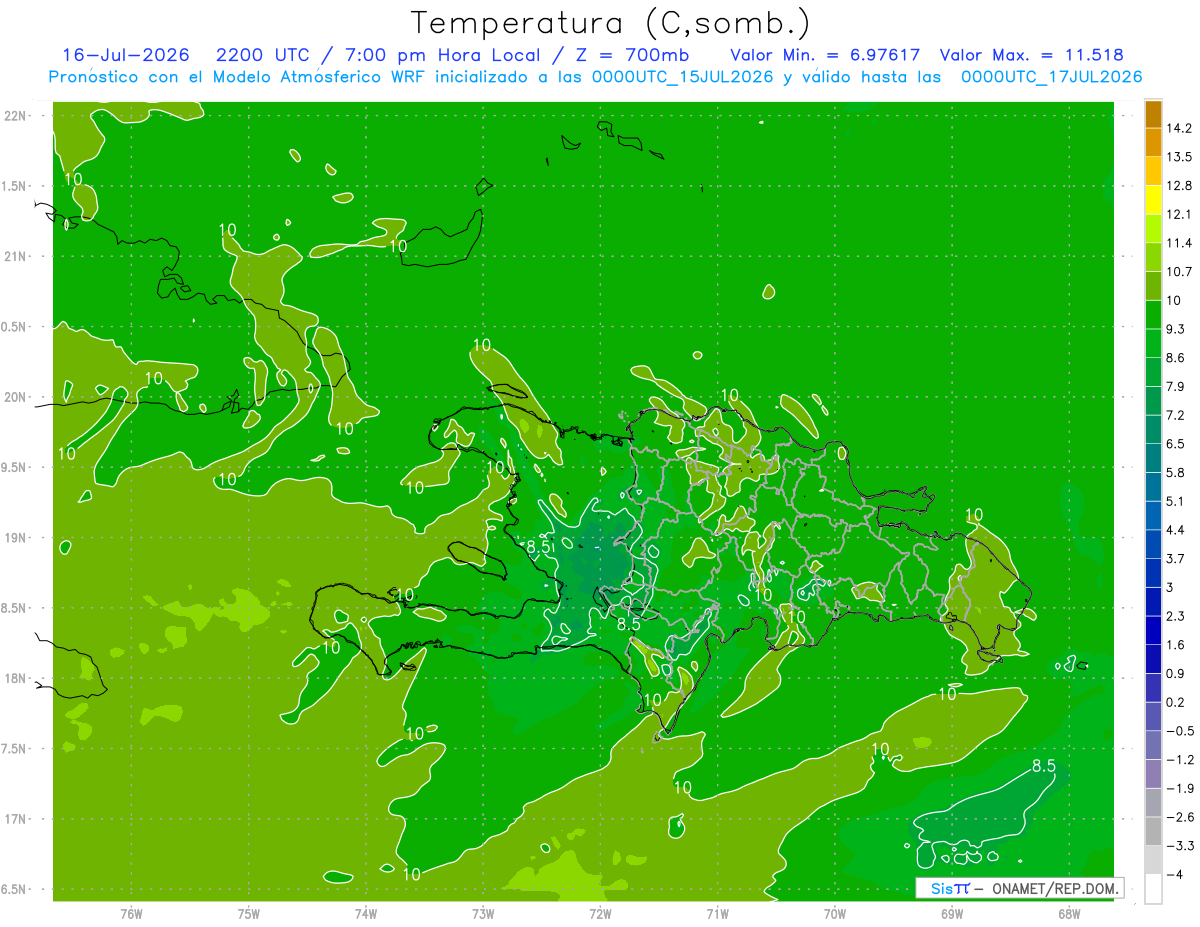Click the 2.3 value on color scale

1175,616
